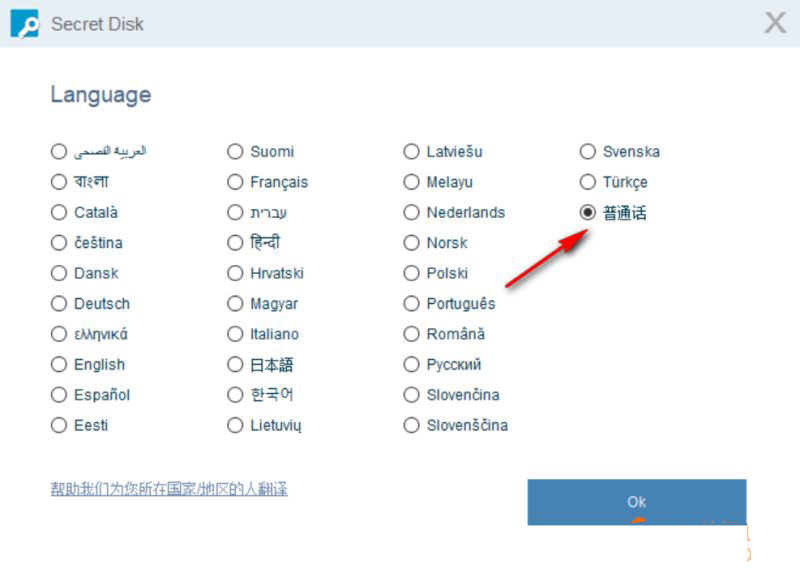
Task: Choose the Svenska radio button
Action: pyautogui.click(x=588, y=152)
